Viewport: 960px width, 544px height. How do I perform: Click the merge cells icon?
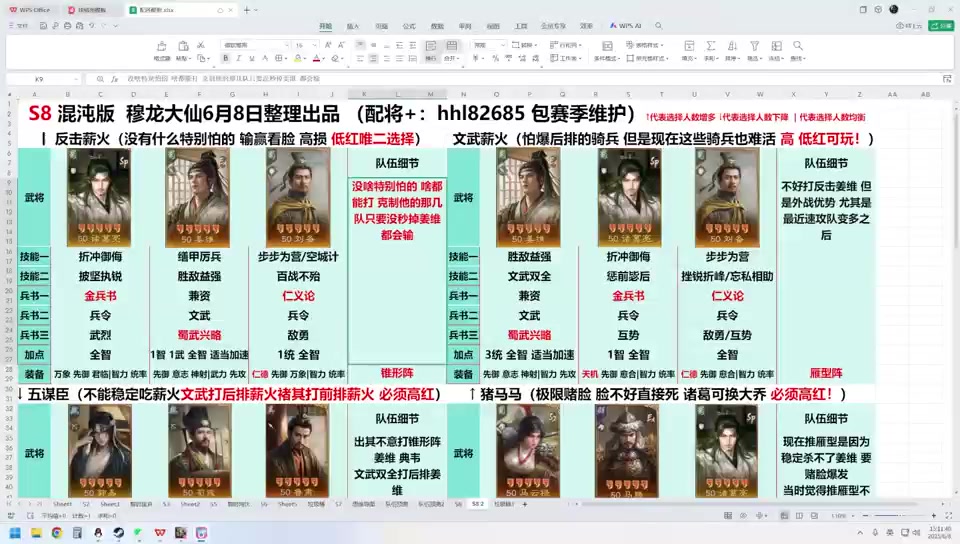(x=452, y=47)
